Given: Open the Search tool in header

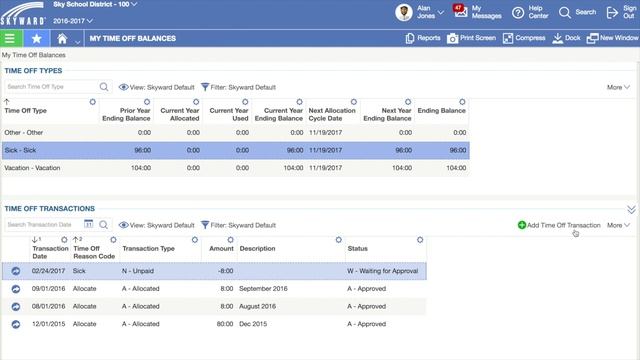Looking at the screenshot, I should 577,12.
